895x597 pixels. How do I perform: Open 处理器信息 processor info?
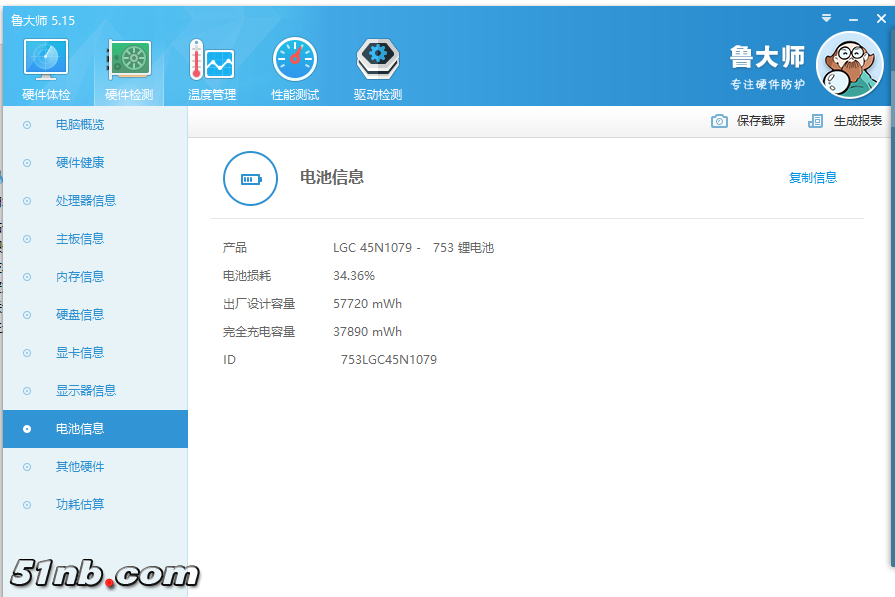click(86, 201)
